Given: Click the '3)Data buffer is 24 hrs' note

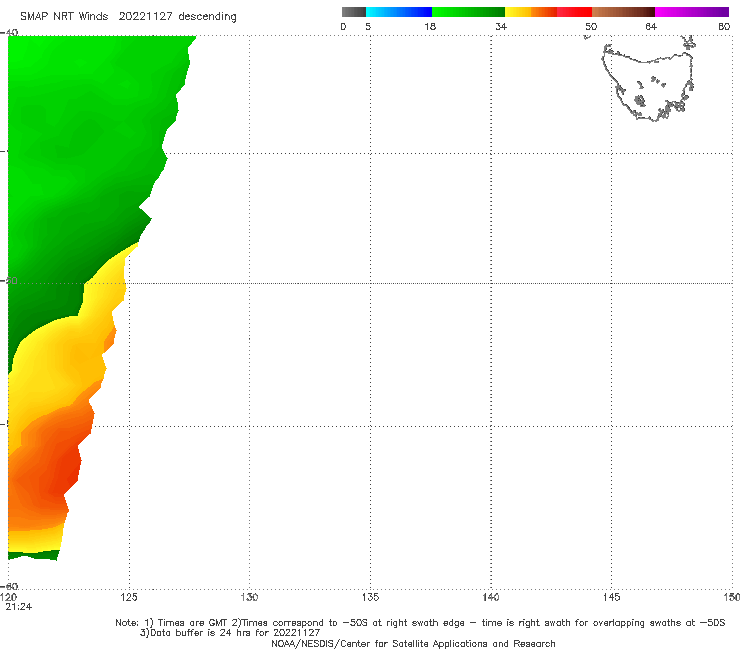Looking at the screenshot, I should [230, 633].
